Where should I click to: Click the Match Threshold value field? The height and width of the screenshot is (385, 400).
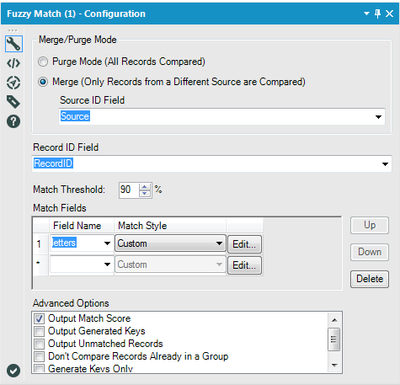coord(129,190)
